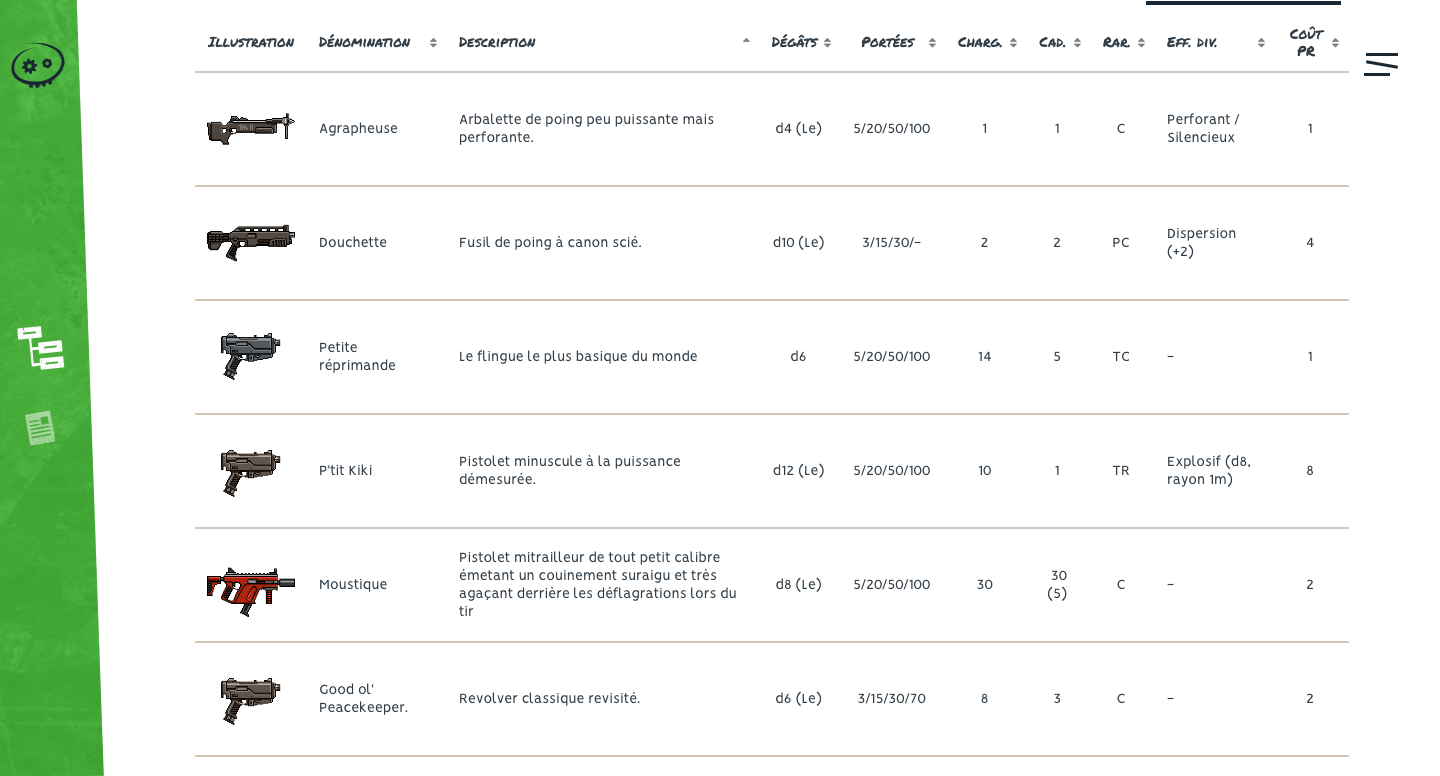The height and width of the screenshot is (776, 1440).
Task: Sort by Dénomination column arrows
Action: click(433, 43)
